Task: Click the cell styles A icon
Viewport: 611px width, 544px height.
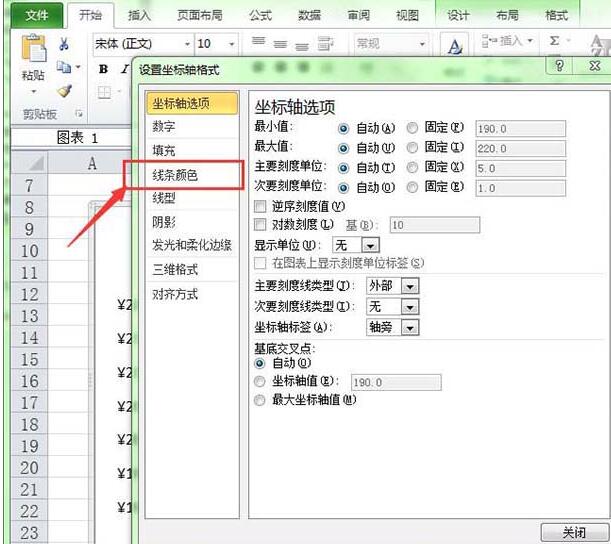Action: [x=454, y=47]
